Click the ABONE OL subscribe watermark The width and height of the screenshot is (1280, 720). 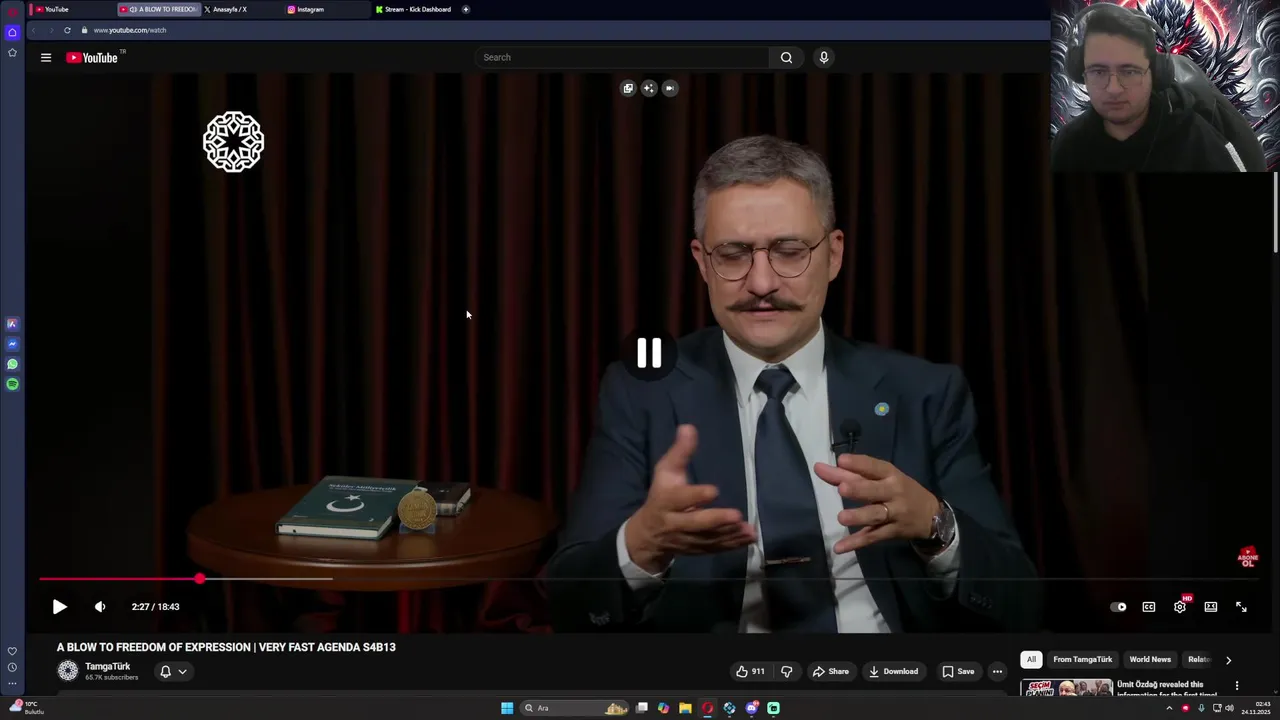tap(1248, 557)
